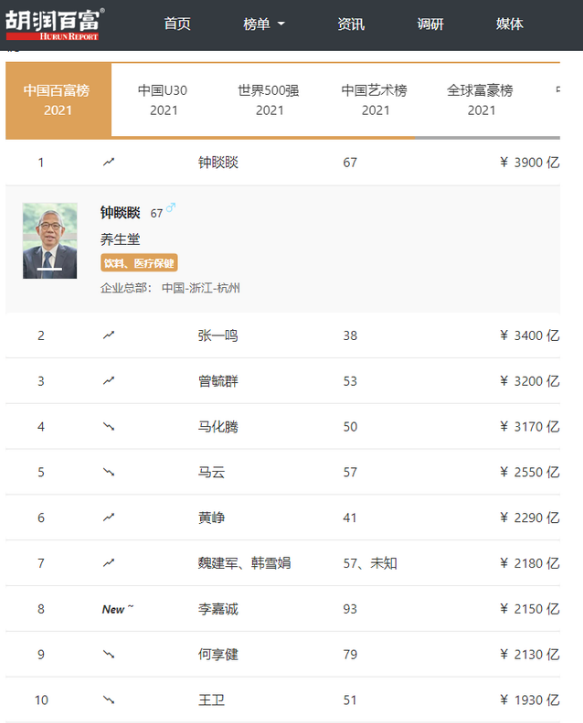Click wealth value ¥ 2290 亿
Image resolution: width=583 pixels, height=723 pixels.
529,517
